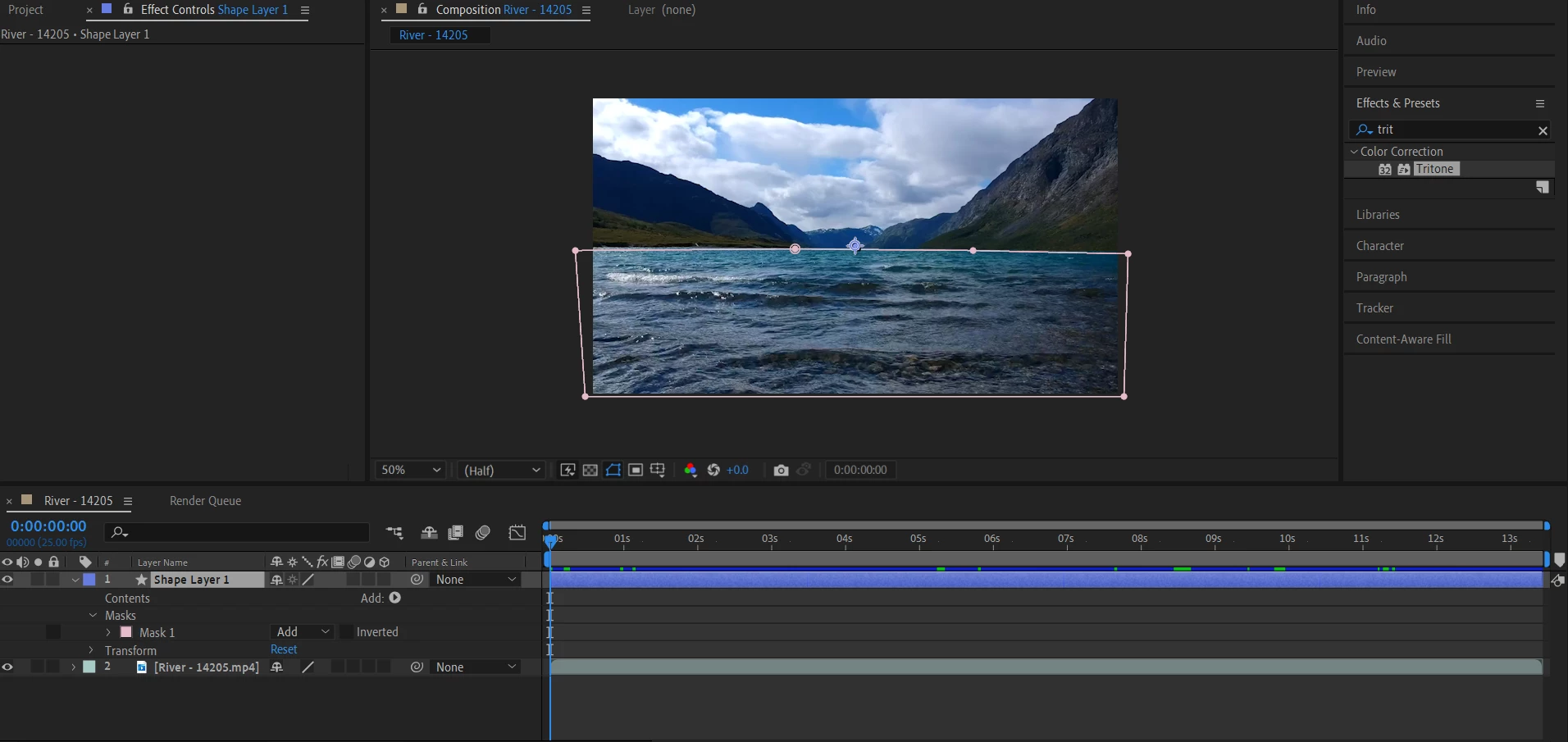Click the Add shape contents arrow button

coord(395,598)
